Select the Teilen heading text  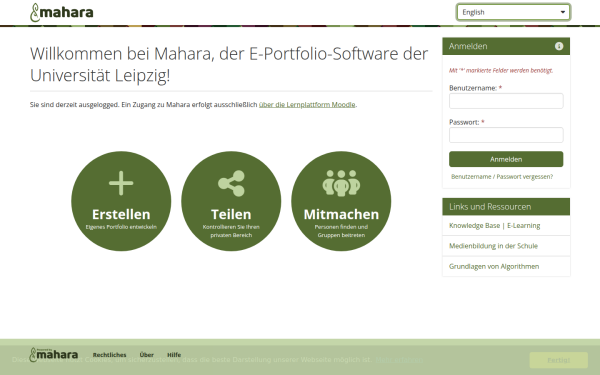pyautogui.click(x=231, y=214)
